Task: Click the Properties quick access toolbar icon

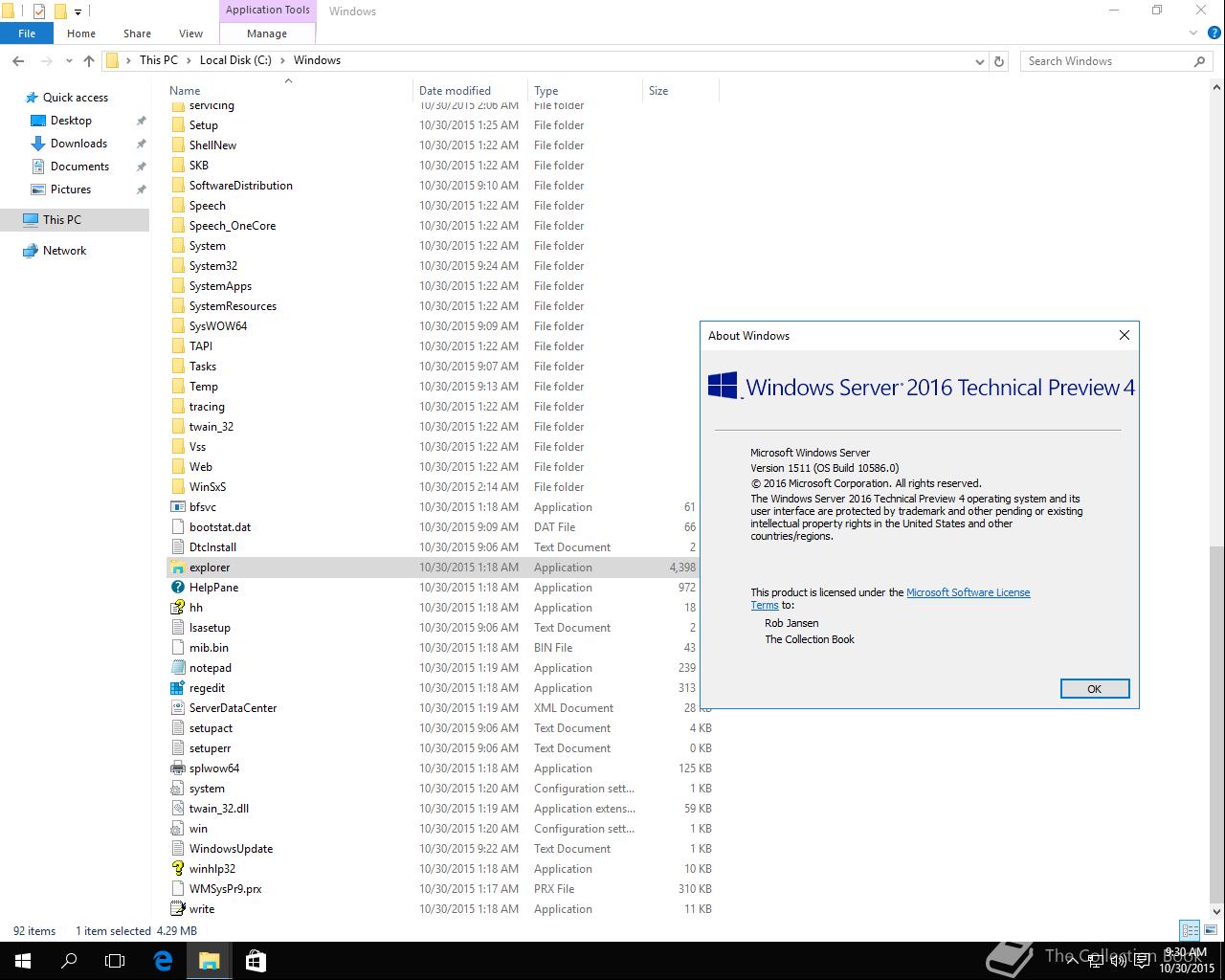Action: coord(38,11)
